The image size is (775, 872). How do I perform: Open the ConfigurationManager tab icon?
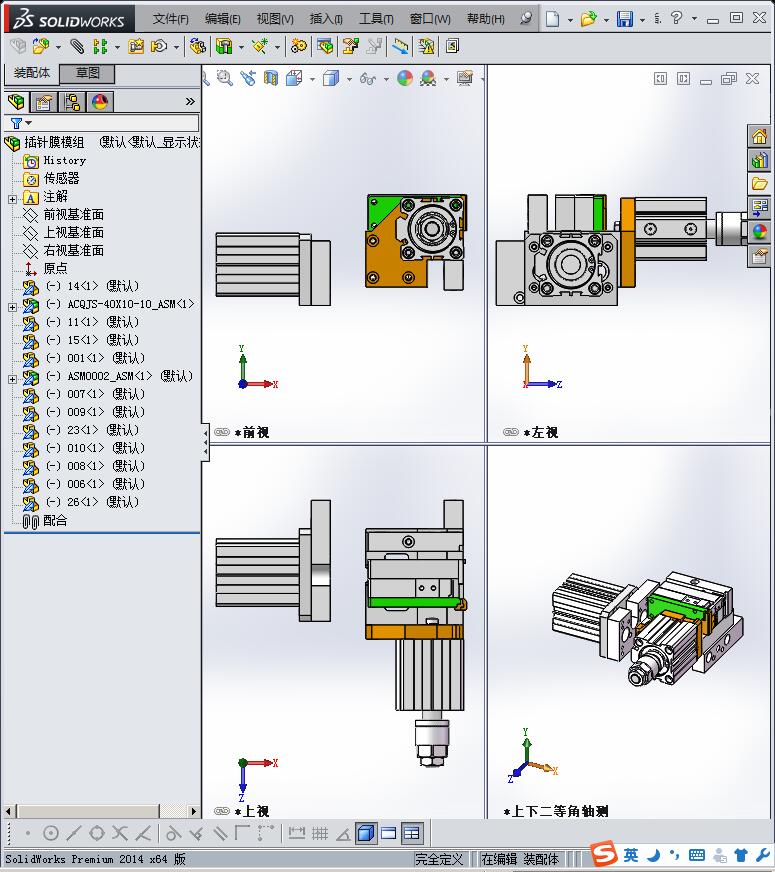(72, 102)
